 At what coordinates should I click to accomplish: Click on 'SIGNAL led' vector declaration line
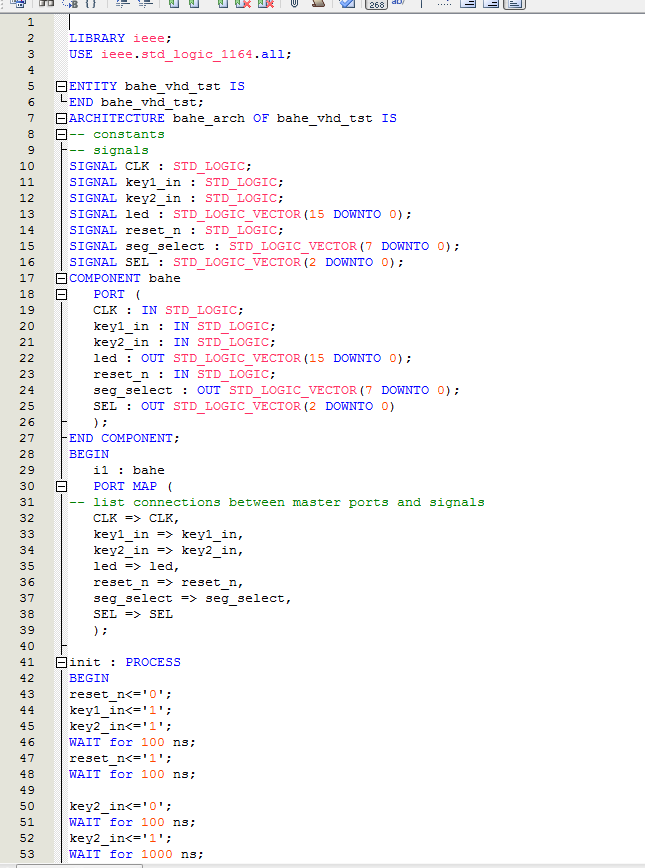(240, 215)
